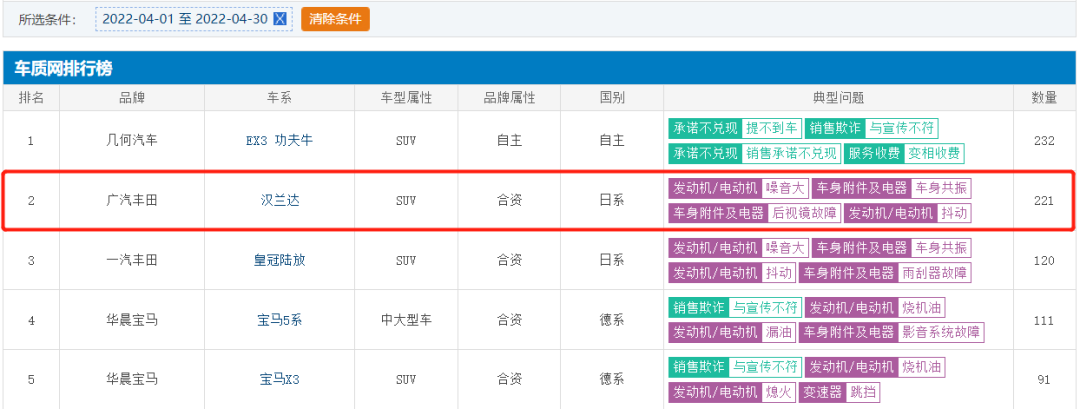Select the 后视镜故障 issue tag
The height and width of the screenshot is (409, 1080).
tap(804, 213)
